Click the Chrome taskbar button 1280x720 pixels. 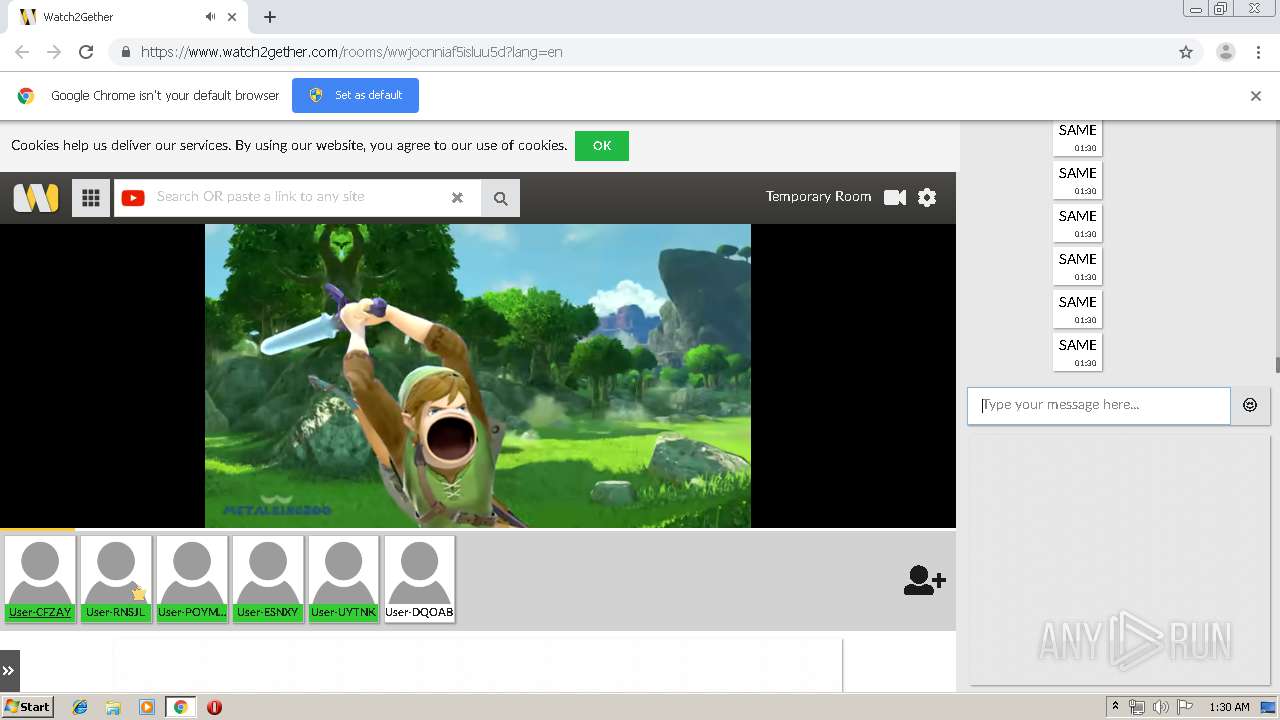(181, 707)
